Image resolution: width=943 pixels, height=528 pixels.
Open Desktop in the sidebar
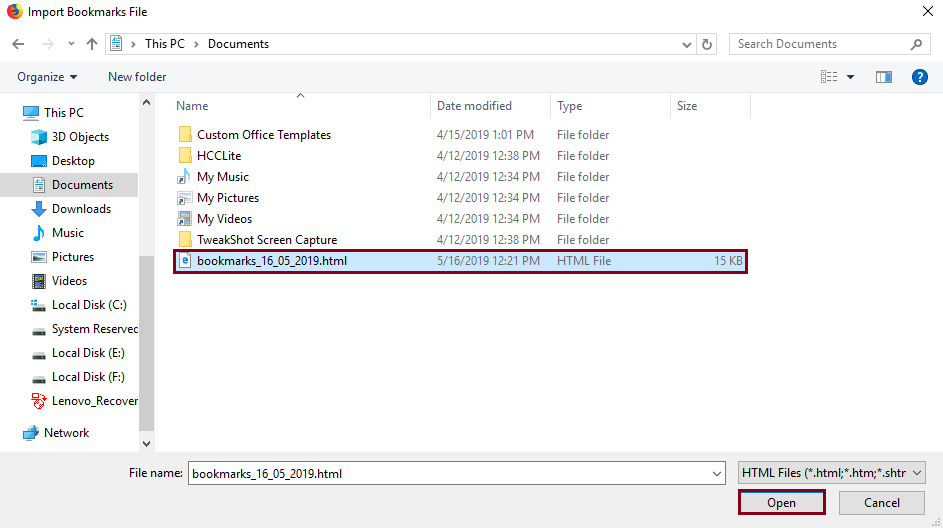pyautogui.click(x=73, y=161)
